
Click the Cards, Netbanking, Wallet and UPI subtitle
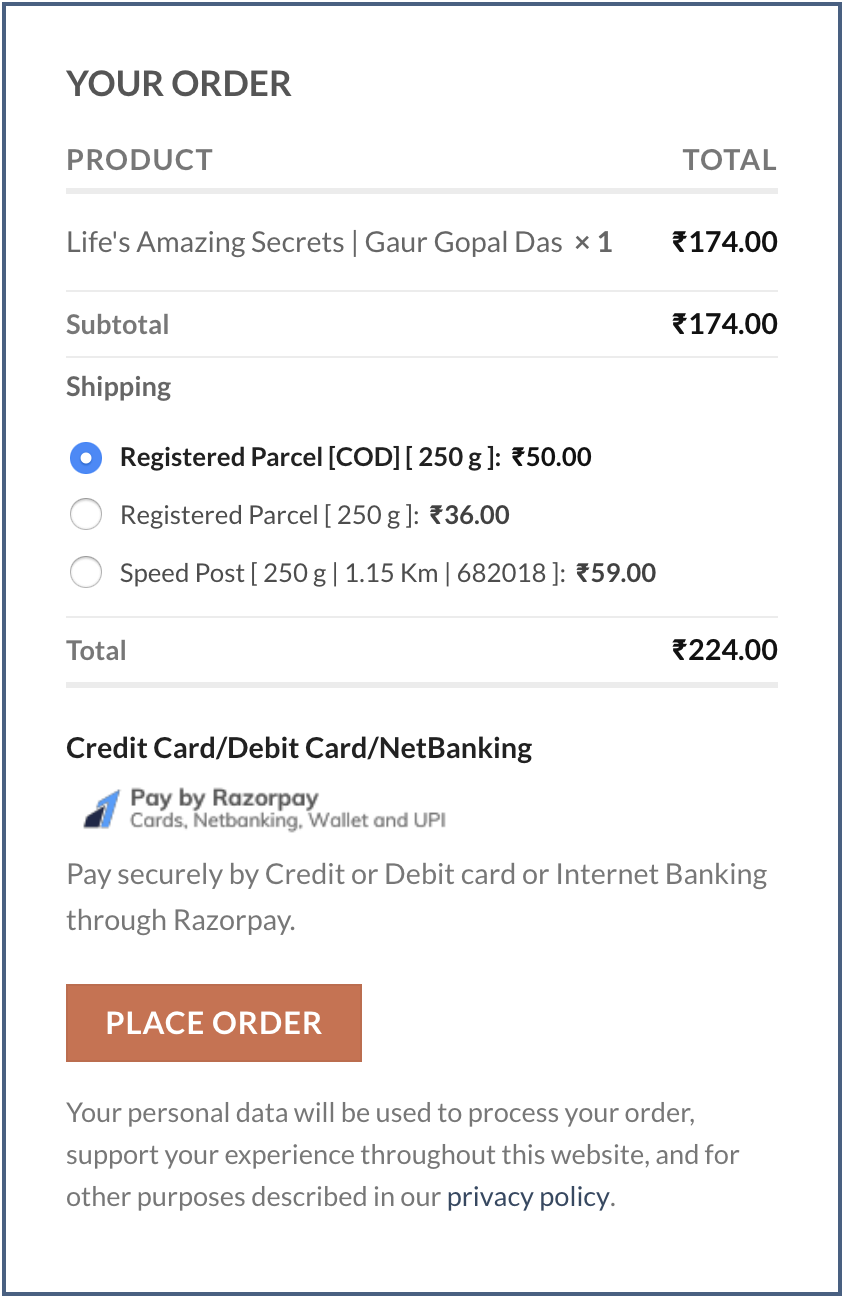click(x=288, y=821)
